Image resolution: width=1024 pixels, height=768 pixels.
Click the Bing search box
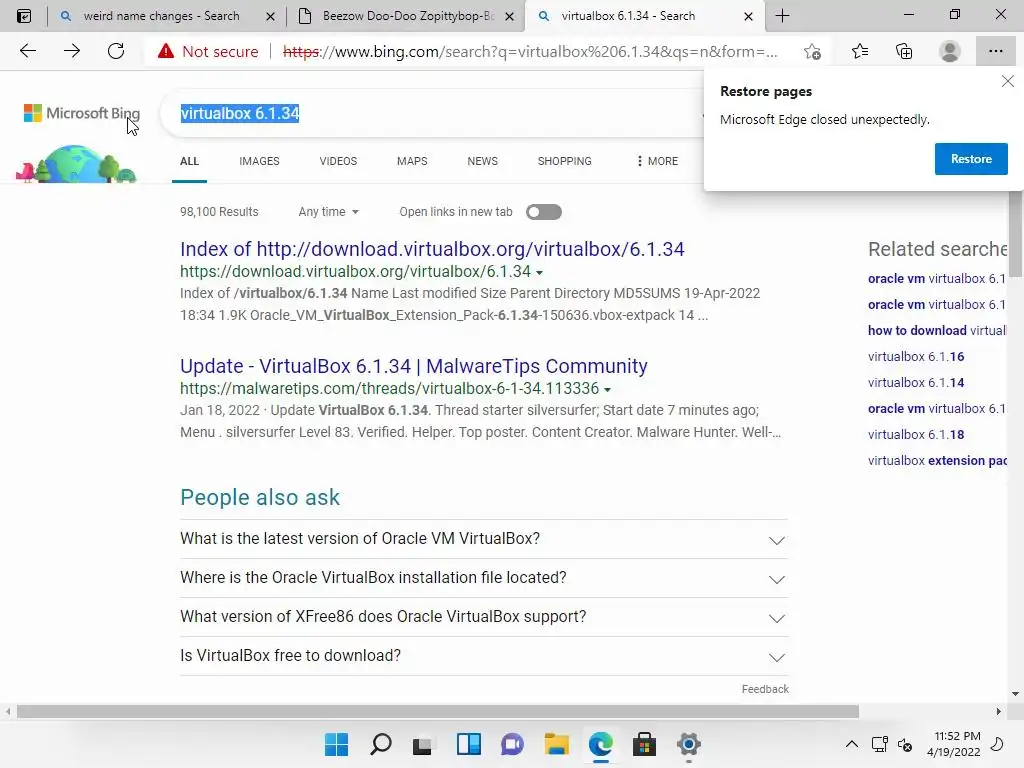(x=431, y=113)
